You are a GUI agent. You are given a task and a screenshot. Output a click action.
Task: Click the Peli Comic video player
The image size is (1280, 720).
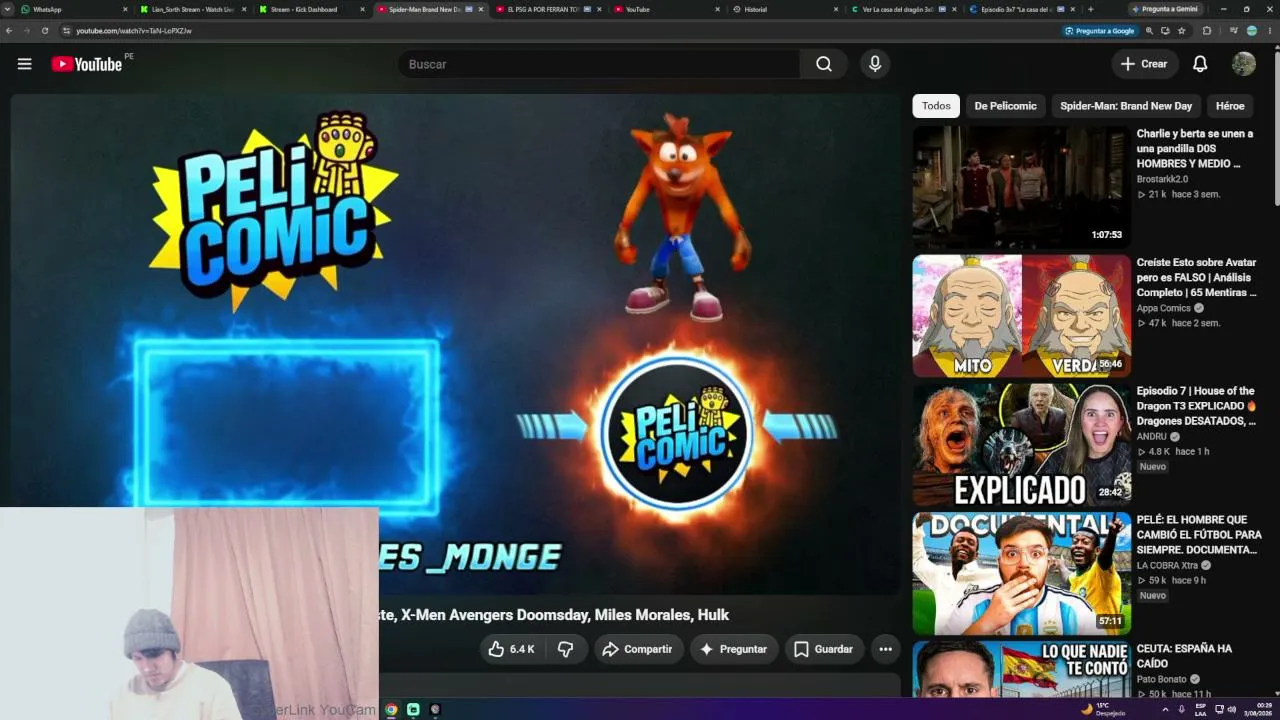click(x=456, y=344)
